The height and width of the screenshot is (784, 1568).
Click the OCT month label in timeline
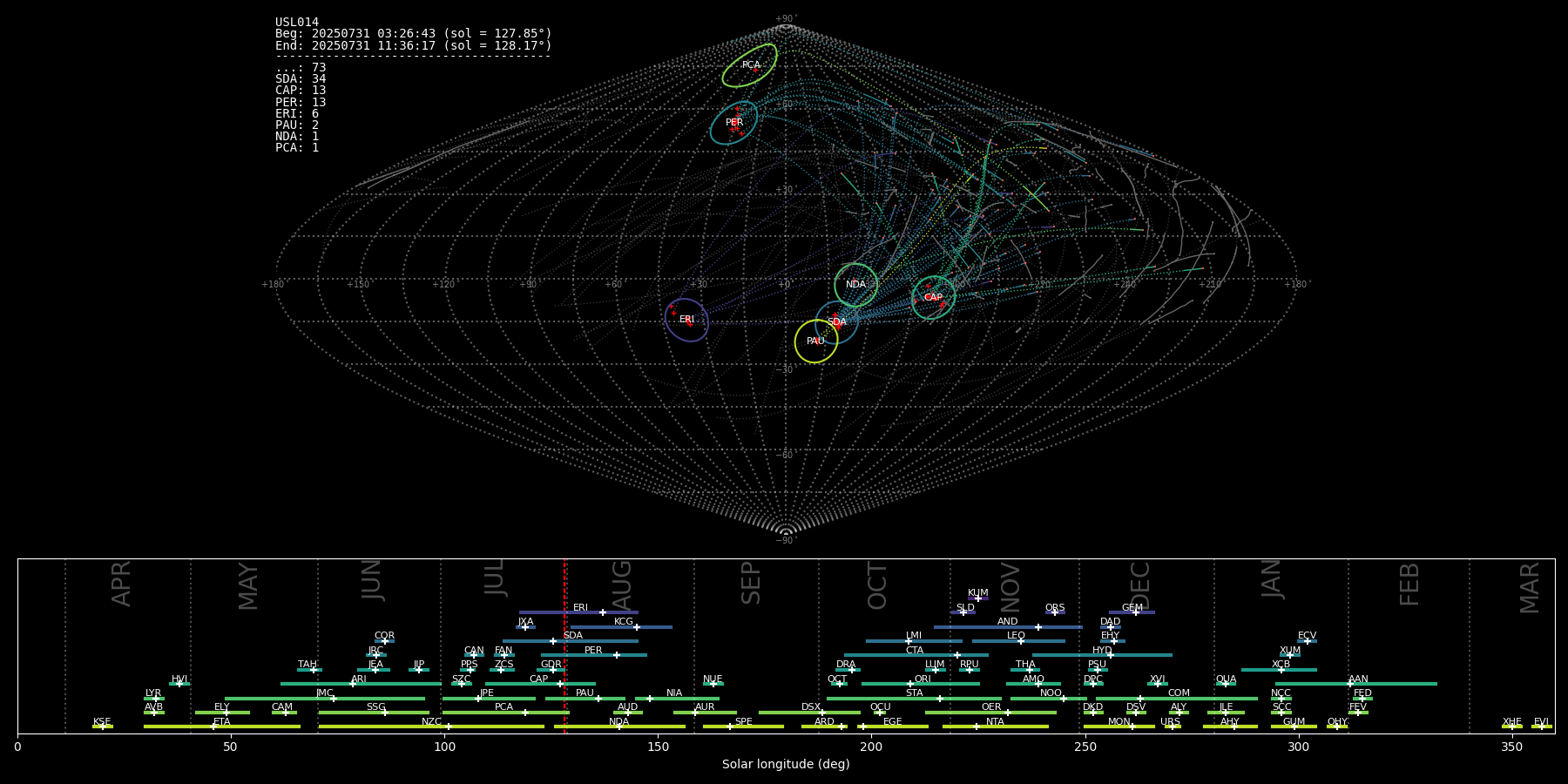point(877,585)
